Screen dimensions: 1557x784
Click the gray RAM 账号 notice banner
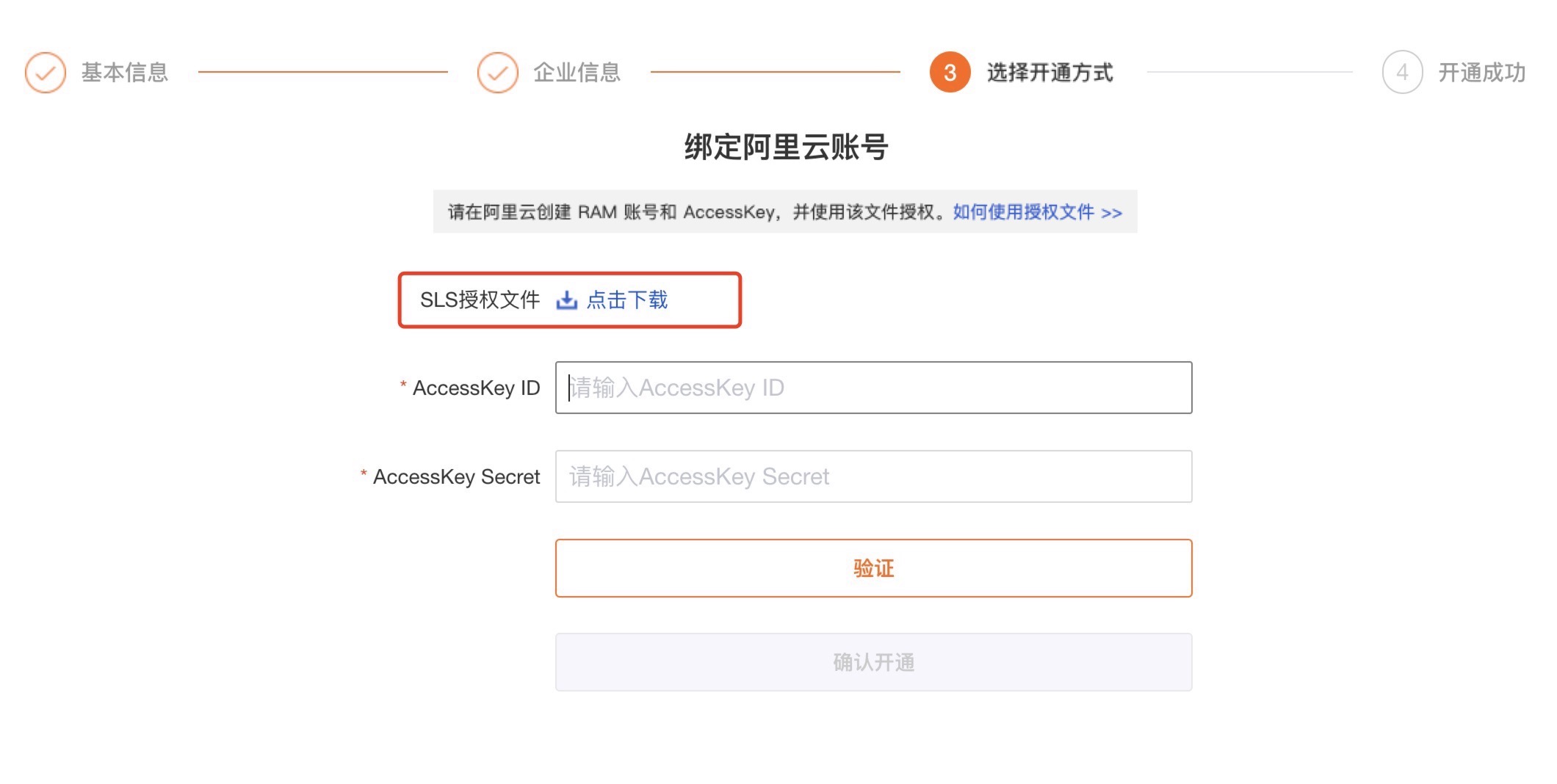tap(785, 212)
